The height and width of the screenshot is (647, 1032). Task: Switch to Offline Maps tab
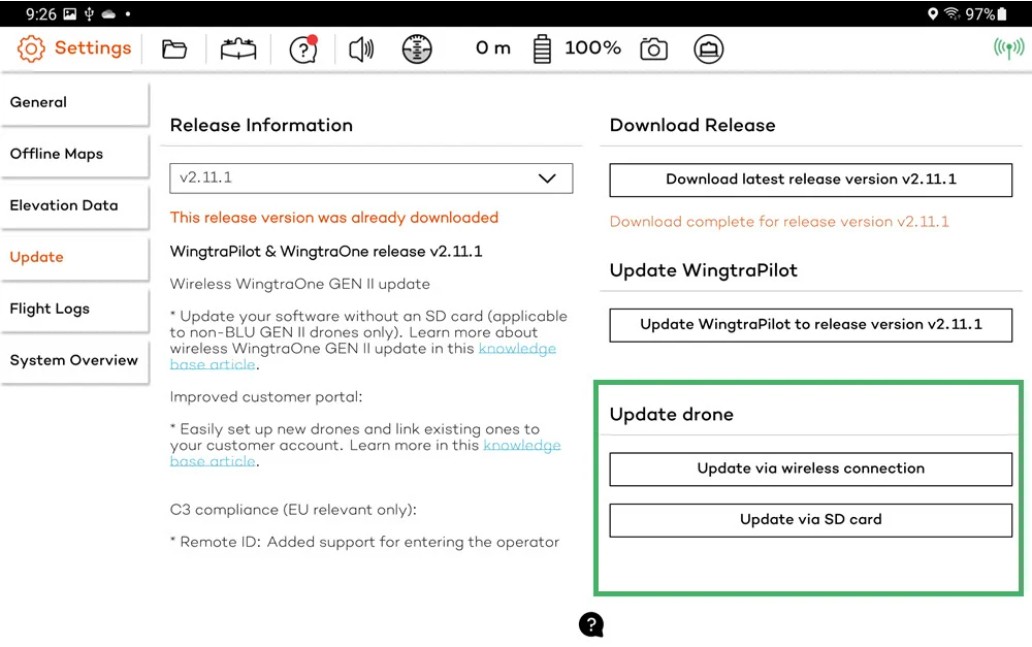point(74,154)
